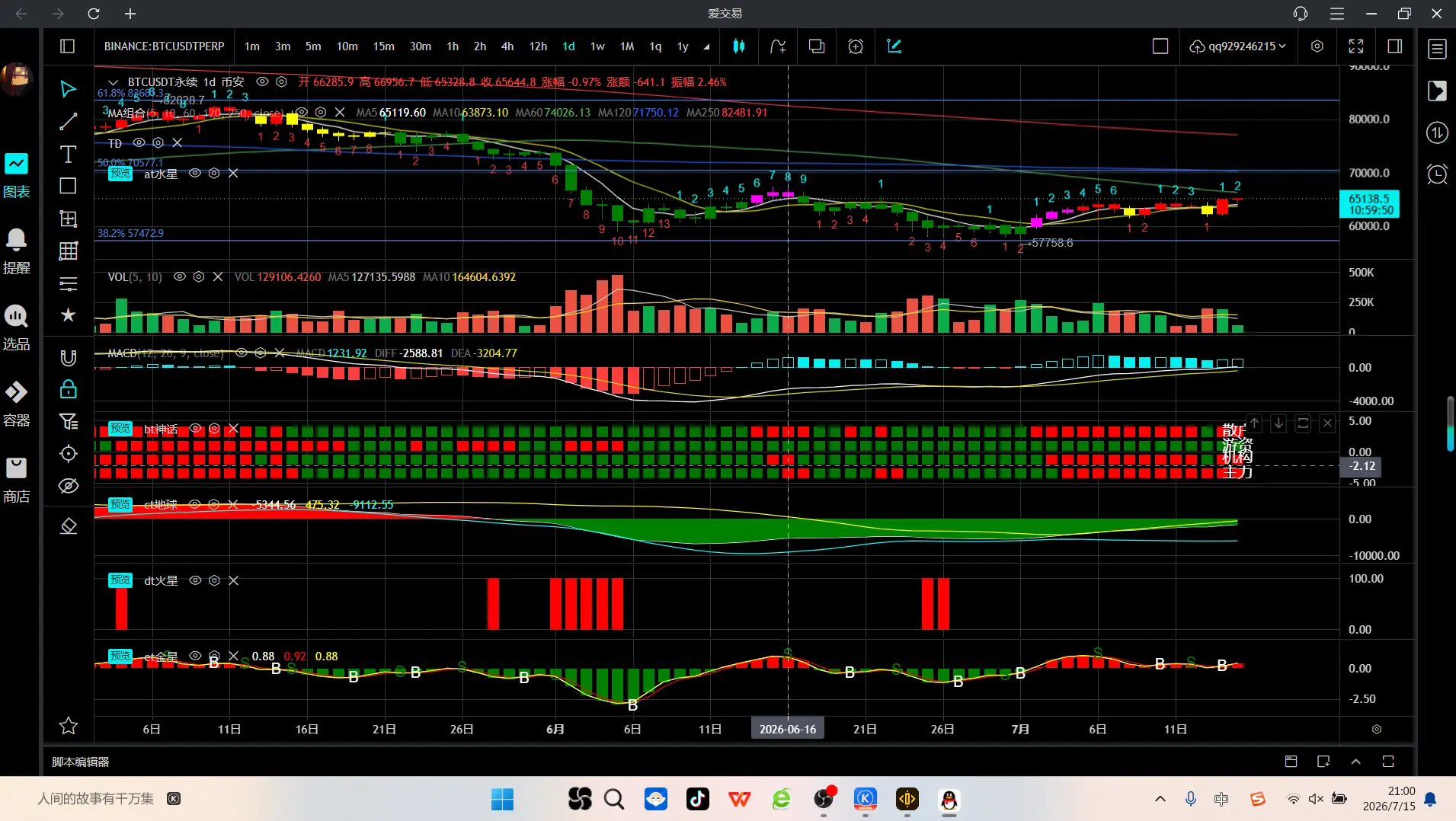
Task: Open the 脚本编辑器 script editor panel
Action: click(x=81, y=762)
